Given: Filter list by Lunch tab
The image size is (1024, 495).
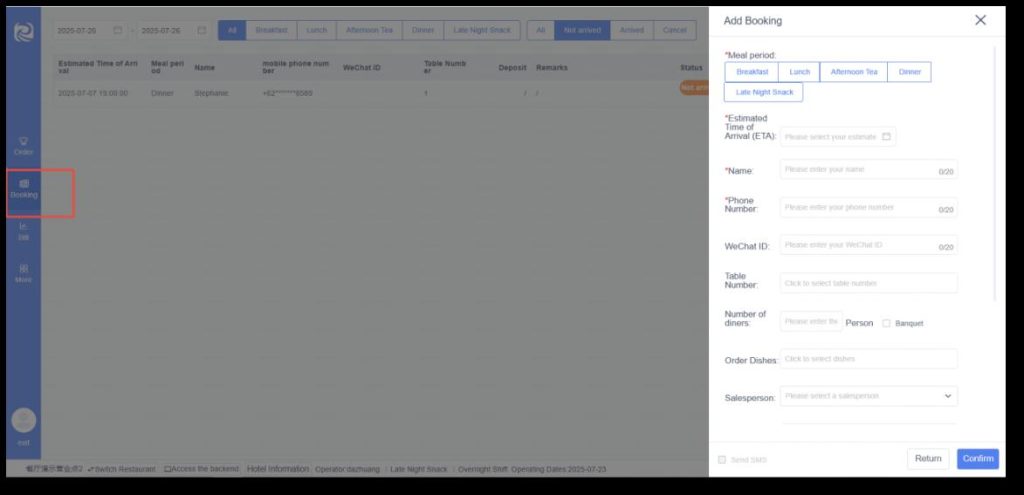Looking at the screenshot, I should (x=316, y=30).
